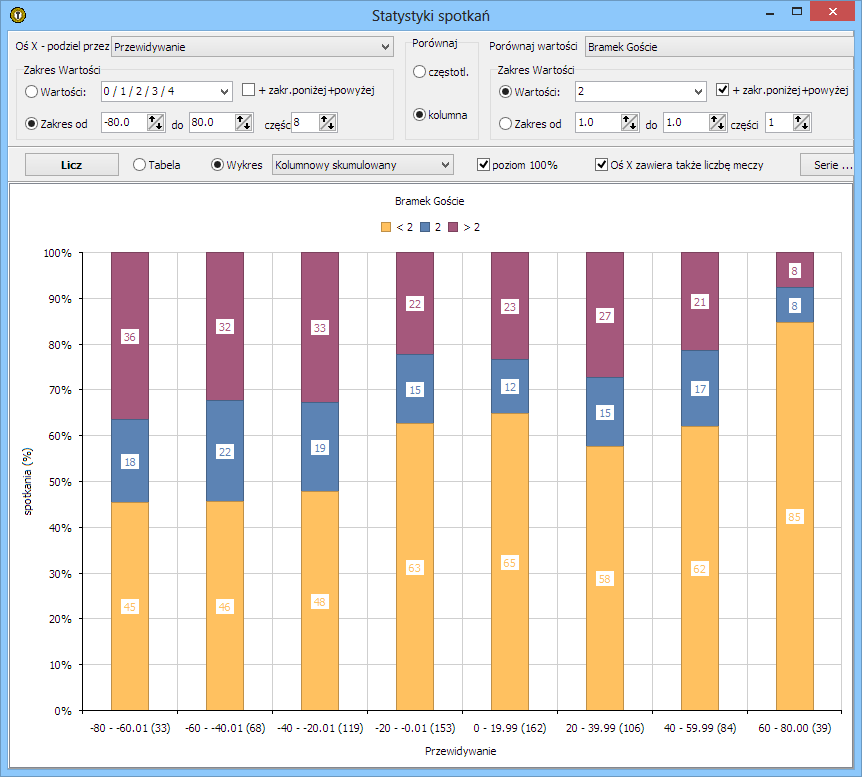Toggle 'Oś X zawiera także liczbę meczy'
Image resolution: width=862 pixels, height=777 pixels.
(601, 164)
